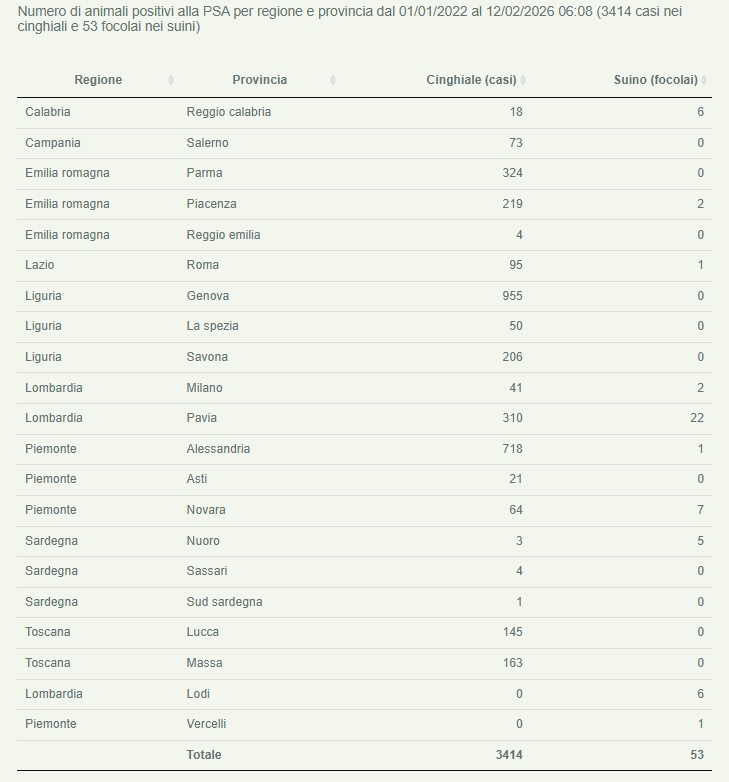Select the Totale row label
The image size is (729, 782).
[204, 755]
